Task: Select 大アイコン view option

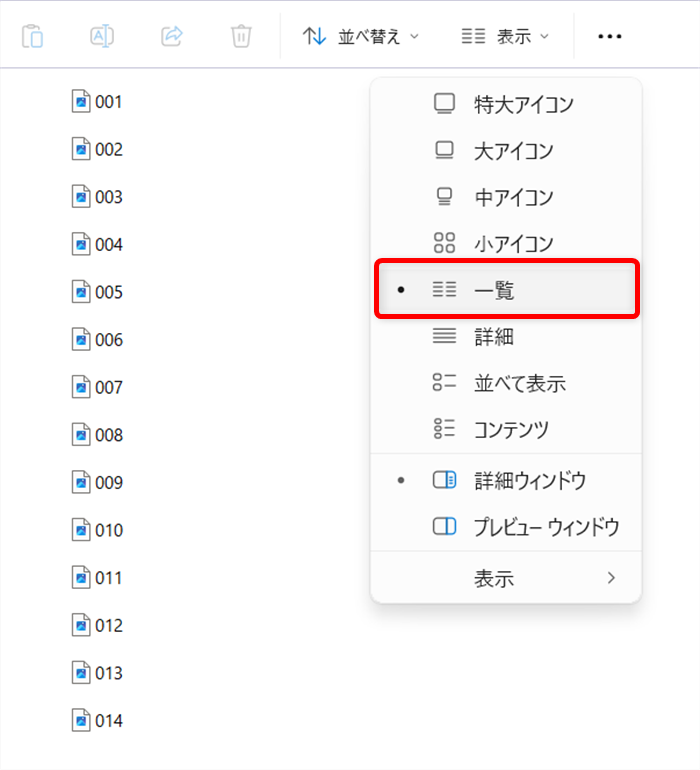Action: [x=506, y=150]
